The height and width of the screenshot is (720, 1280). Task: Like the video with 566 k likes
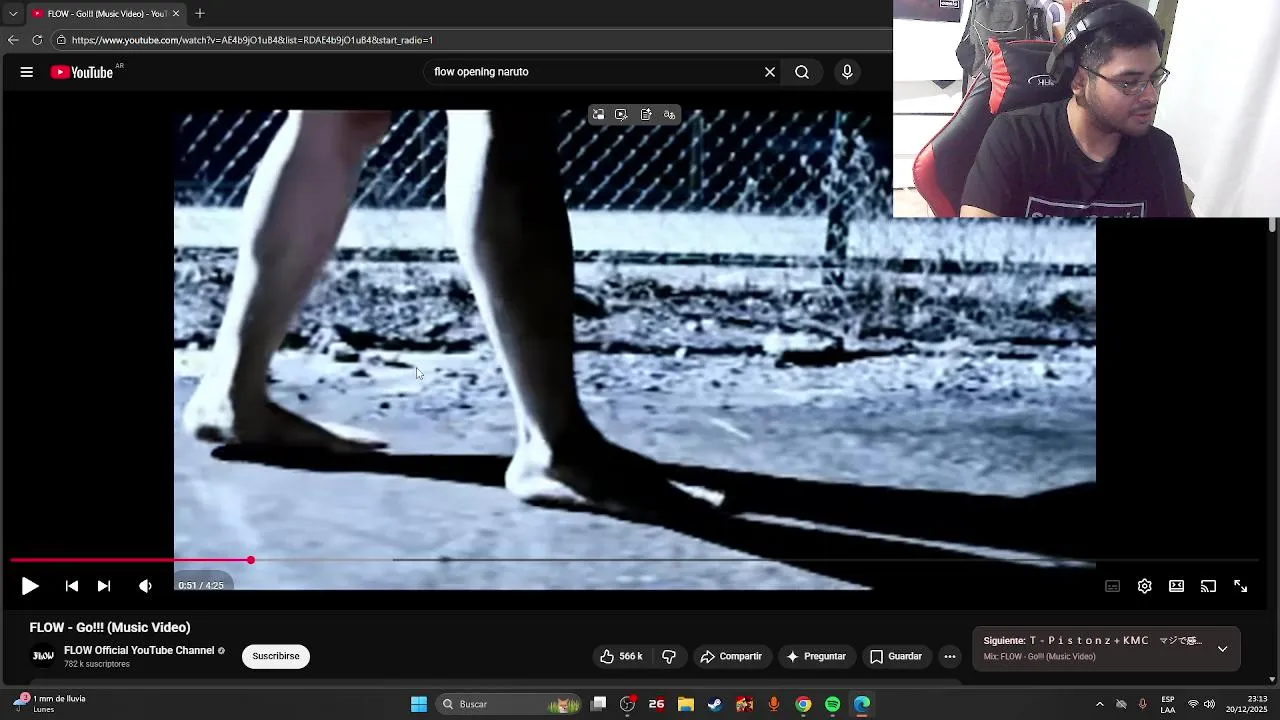pos(621,656)
